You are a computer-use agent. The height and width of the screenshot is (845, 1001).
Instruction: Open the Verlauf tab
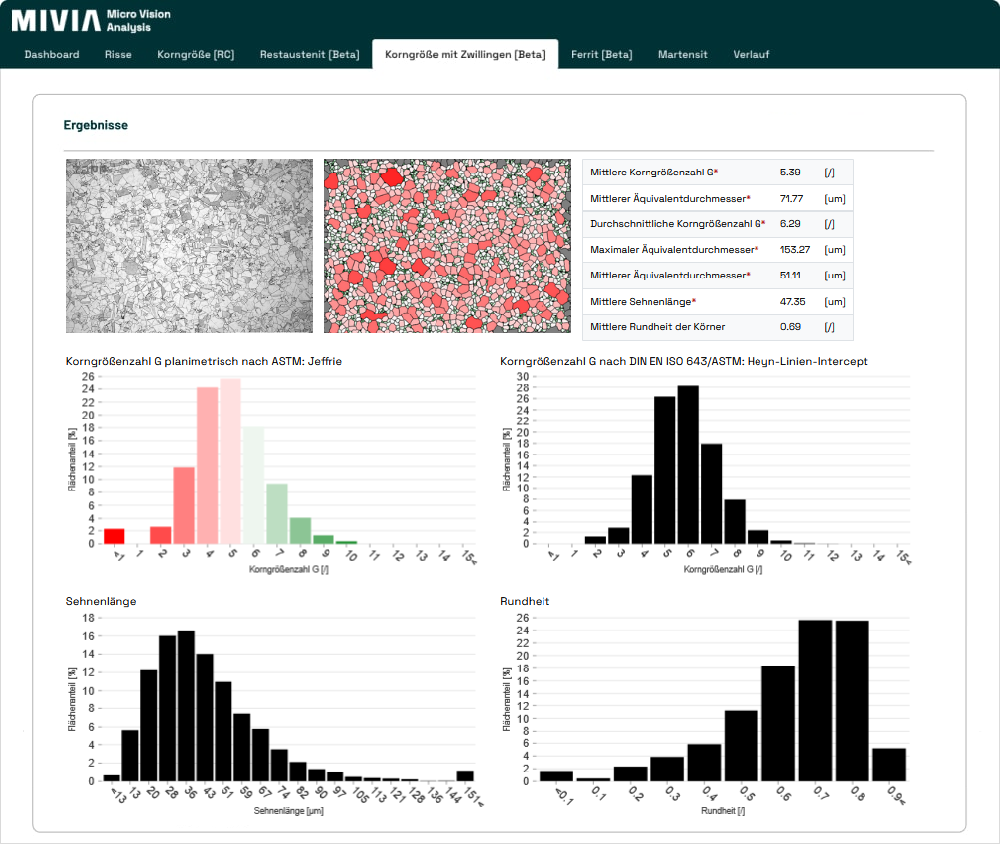[x=751, y=54]
